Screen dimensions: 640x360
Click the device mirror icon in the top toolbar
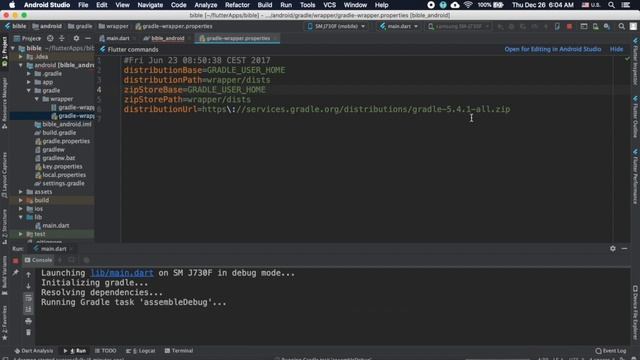tap(557, 27)
